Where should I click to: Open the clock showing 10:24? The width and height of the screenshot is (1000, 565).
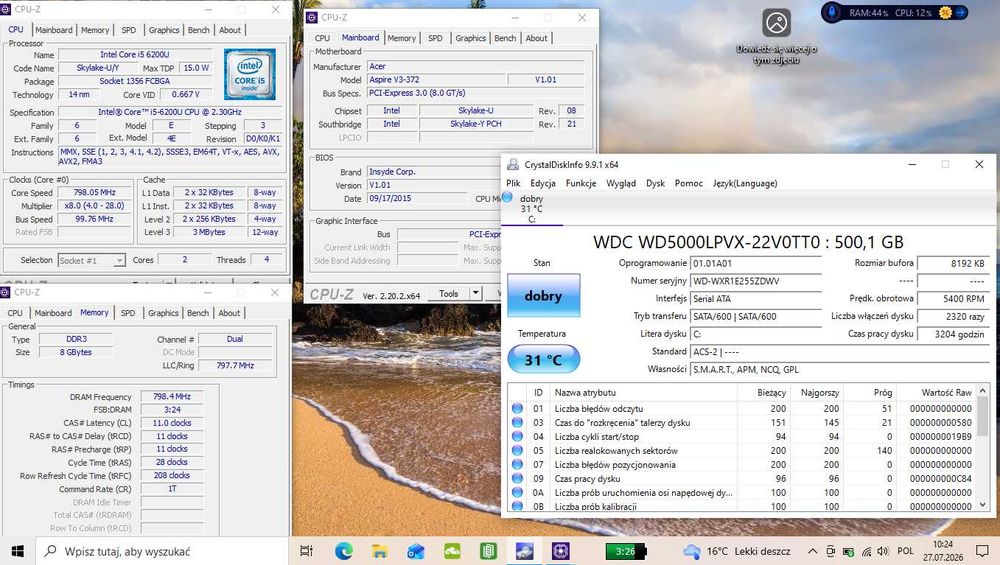coord(943,551)
